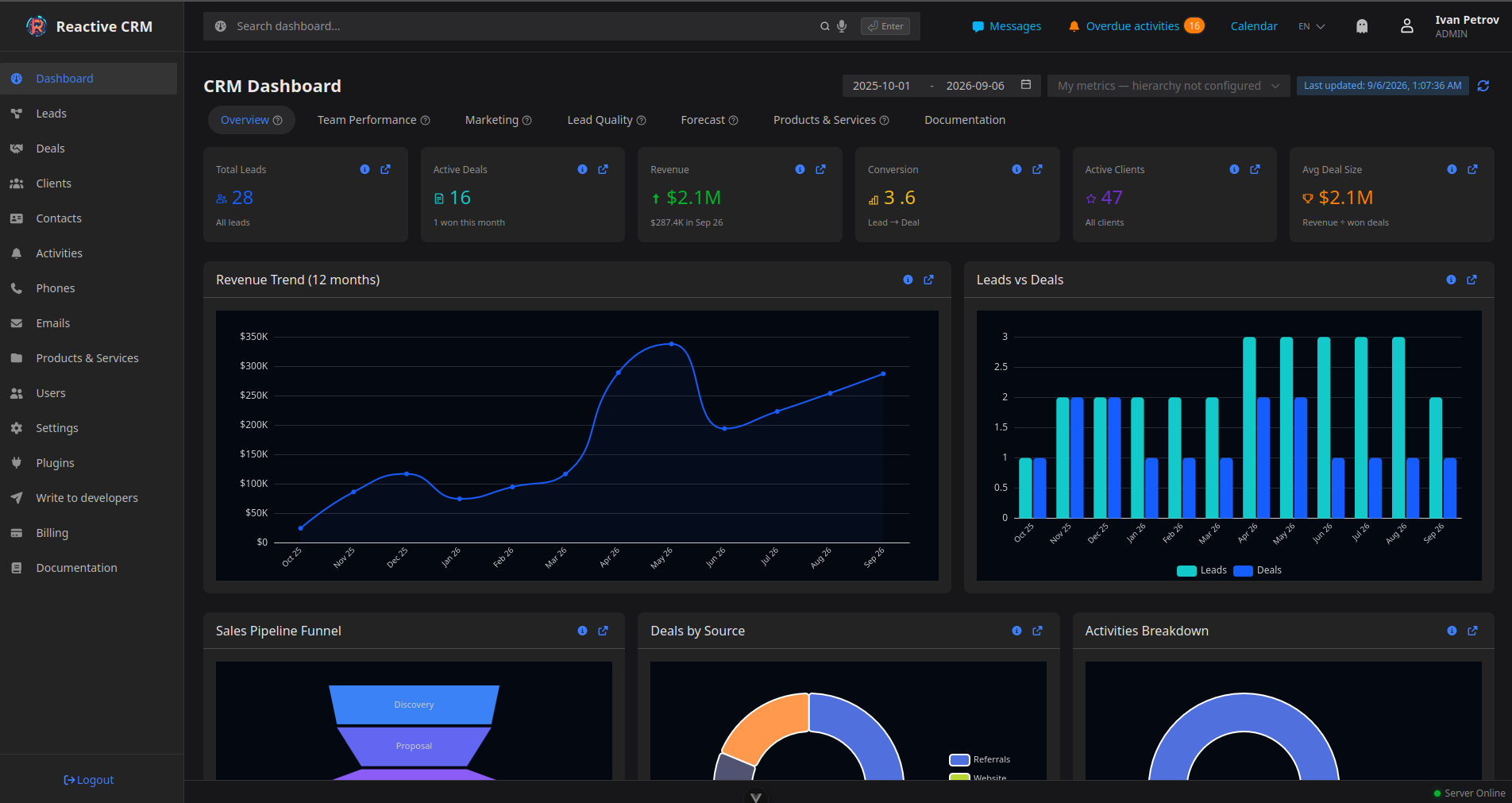Screen dimensions: 1512x803
Task: Show info for Activities Breakdown
Action: coord(1452,631)
